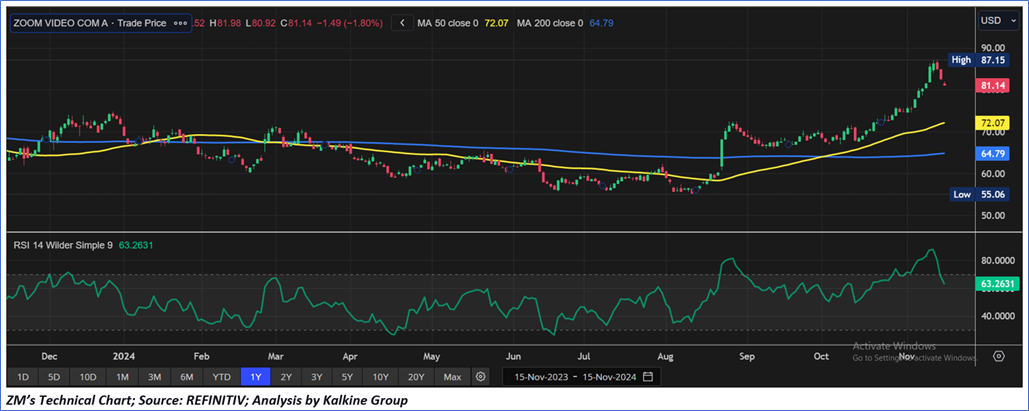Click the calendar icon beside the date range

click(x=648, y=377)
